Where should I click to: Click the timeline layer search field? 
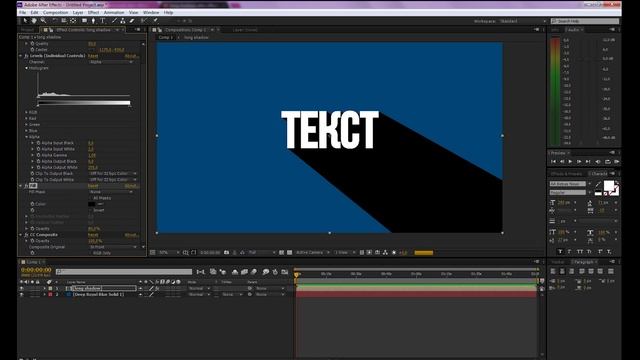pyautogui.click(x=124, y=271)
